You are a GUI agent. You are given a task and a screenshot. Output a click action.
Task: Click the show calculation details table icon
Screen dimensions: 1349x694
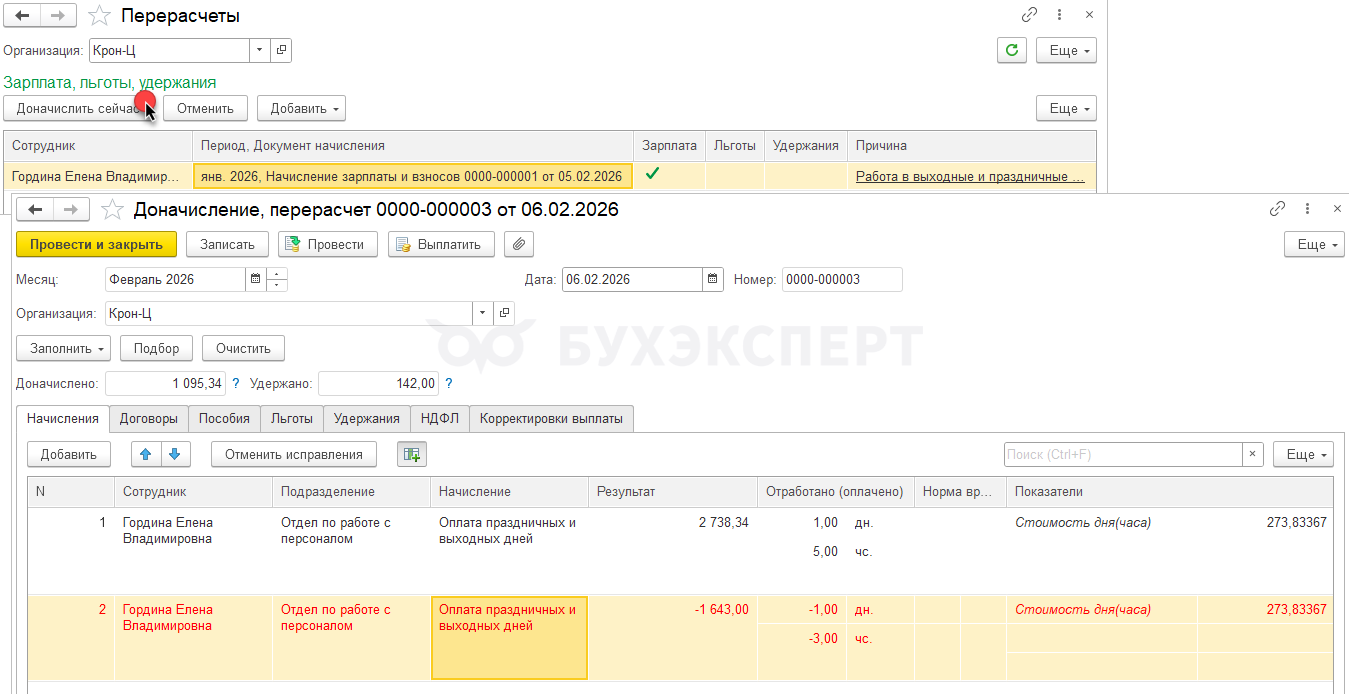click(x=411, y=454)
